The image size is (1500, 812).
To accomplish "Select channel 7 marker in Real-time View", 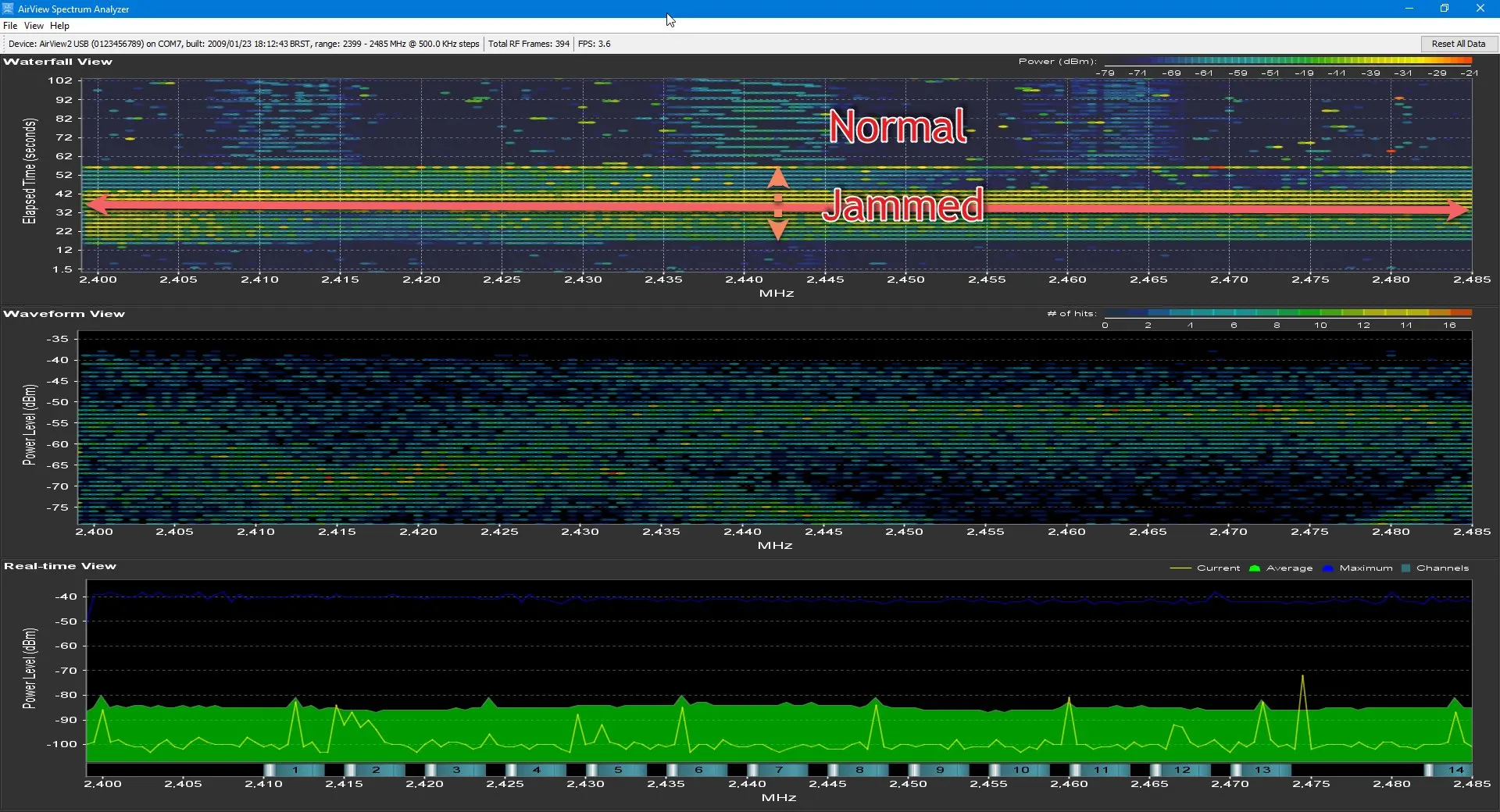I will (779, 770).
